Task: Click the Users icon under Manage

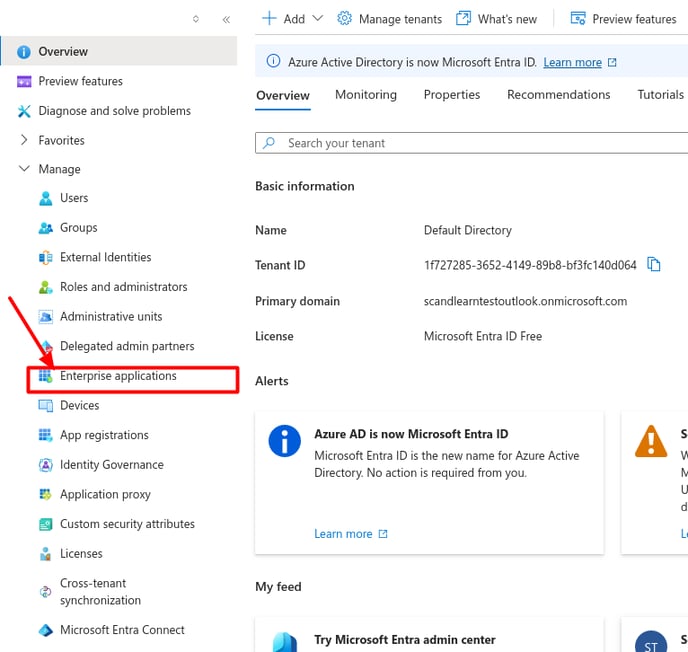Action: point(45,198)
